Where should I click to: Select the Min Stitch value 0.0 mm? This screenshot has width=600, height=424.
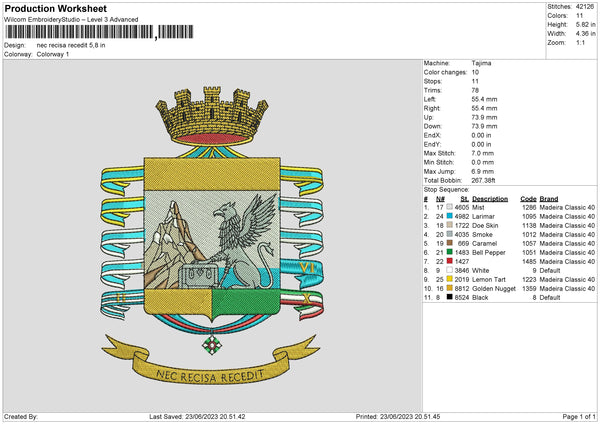pos(483,162)
